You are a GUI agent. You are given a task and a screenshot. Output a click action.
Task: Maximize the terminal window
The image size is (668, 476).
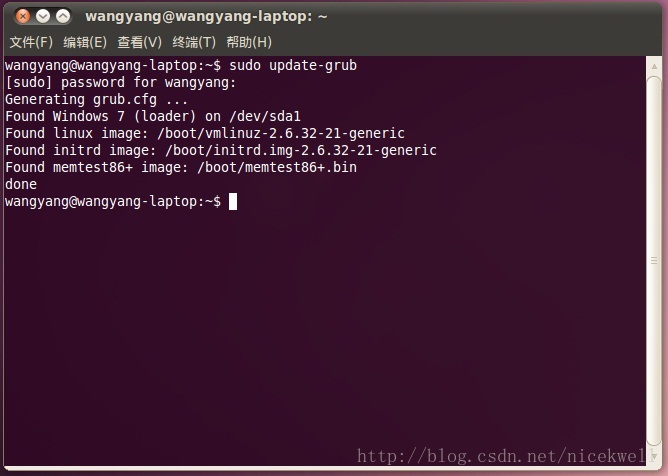click(x=63, y=16)
